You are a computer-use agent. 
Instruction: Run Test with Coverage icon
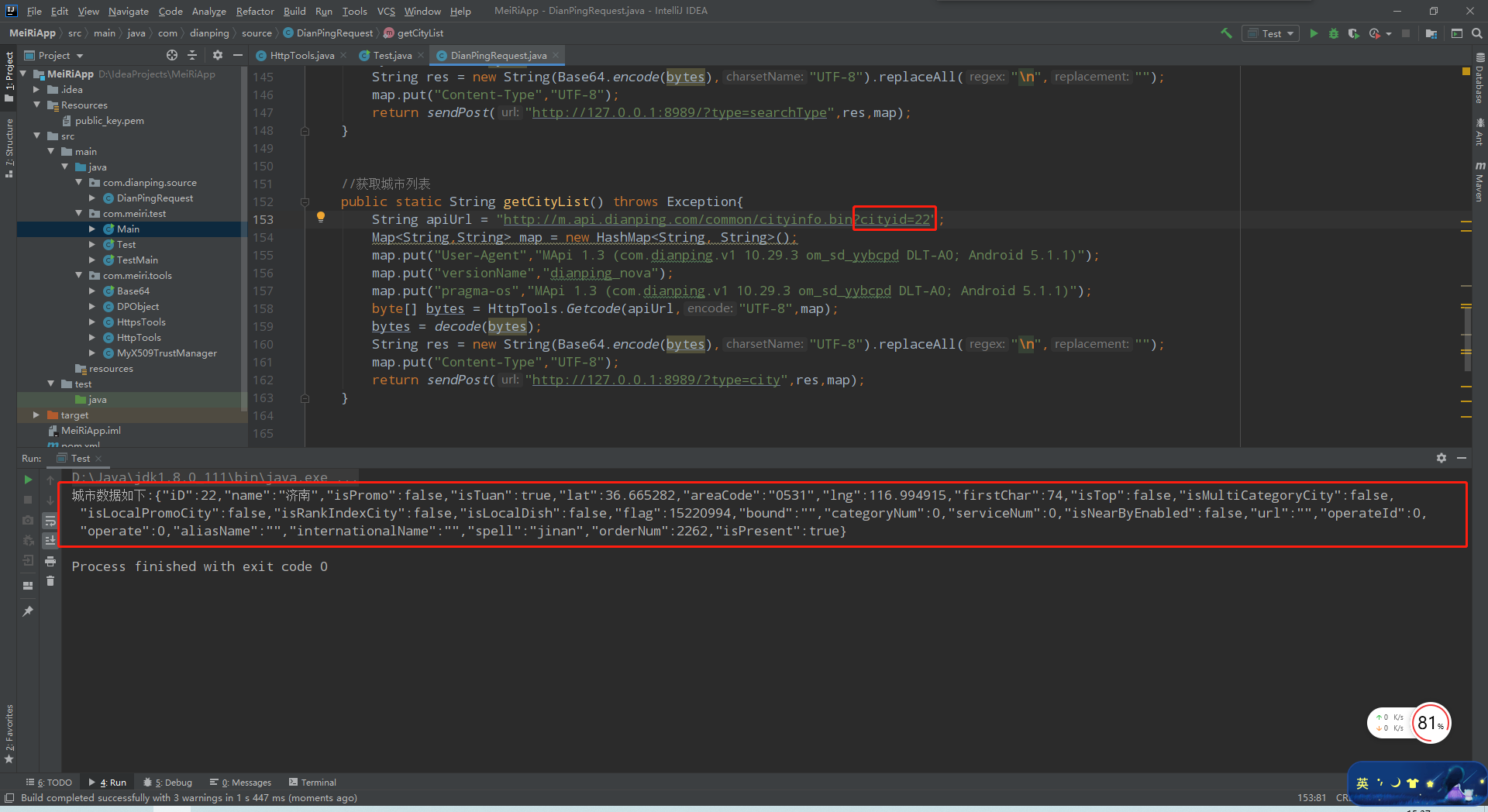coord(1353,33)
